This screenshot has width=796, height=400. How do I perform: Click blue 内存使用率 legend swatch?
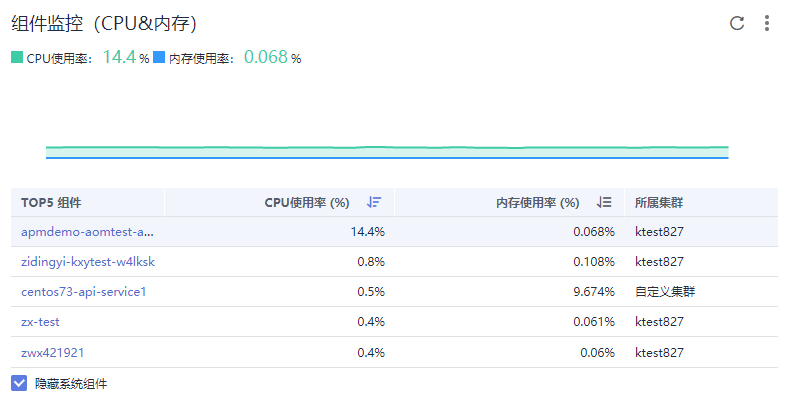pos(159,58)
